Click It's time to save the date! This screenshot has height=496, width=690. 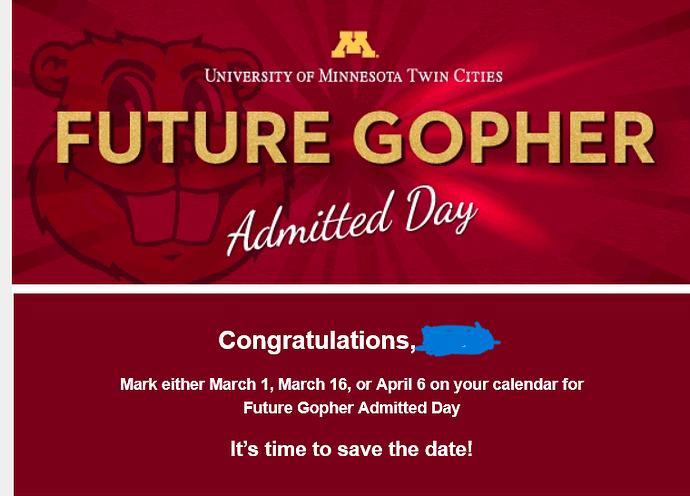pos(352,449)
